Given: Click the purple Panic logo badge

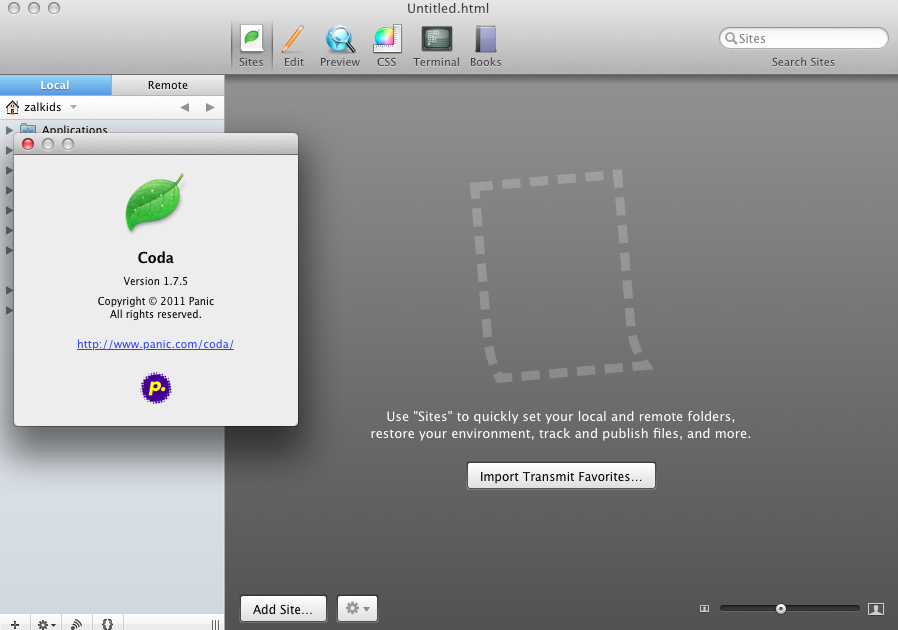Looking at the screenshot, I should coord(156,388).
